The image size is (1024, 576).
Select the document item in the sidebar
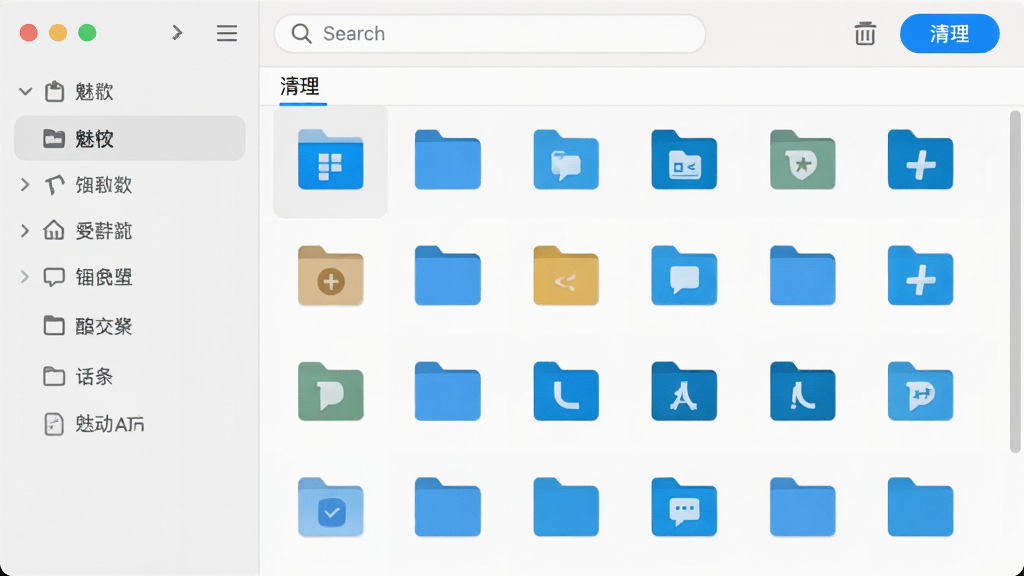pyautogui.click(x=130, y=424)
